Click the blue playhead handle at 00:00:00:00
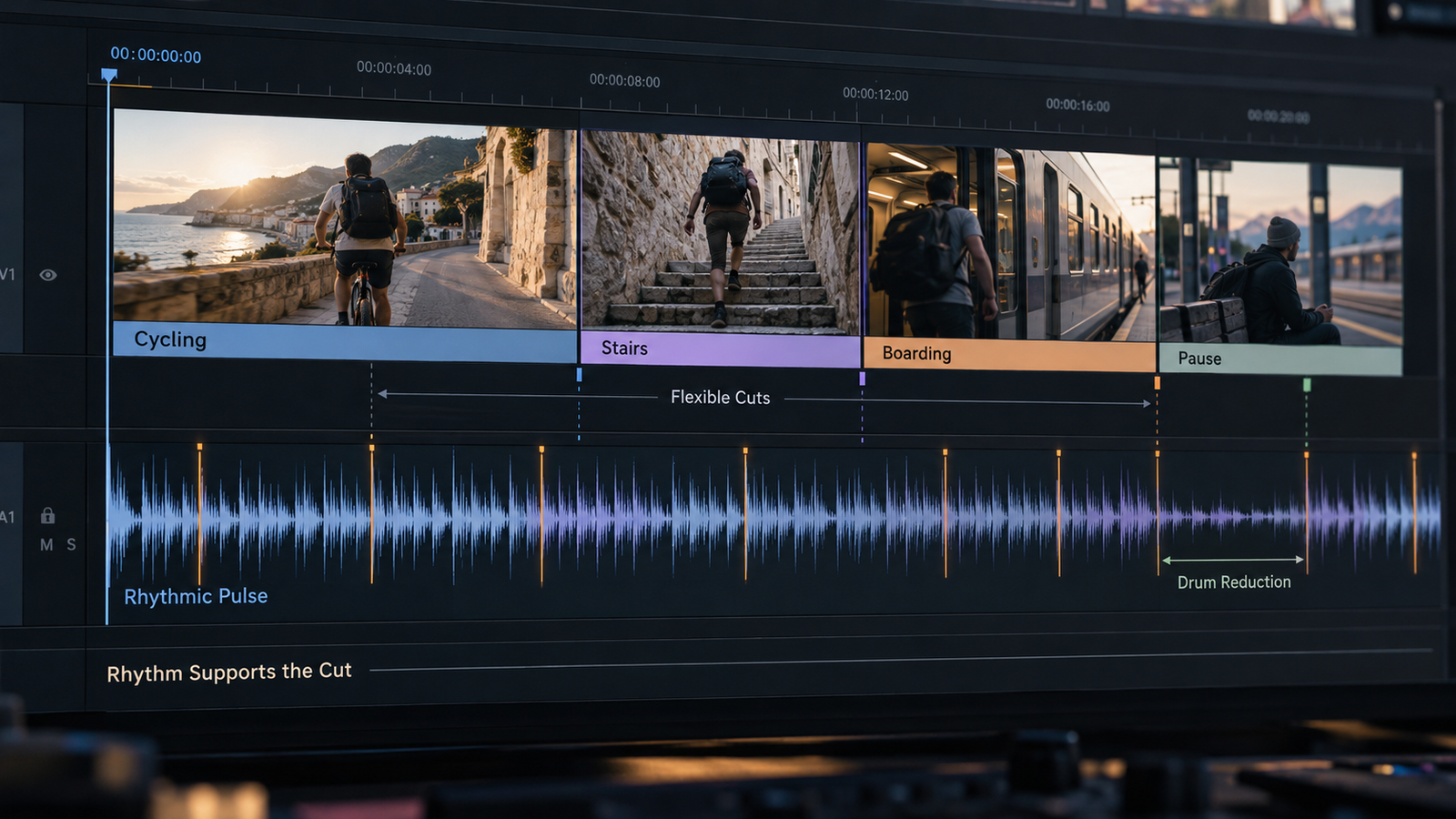 coord(109,76)
